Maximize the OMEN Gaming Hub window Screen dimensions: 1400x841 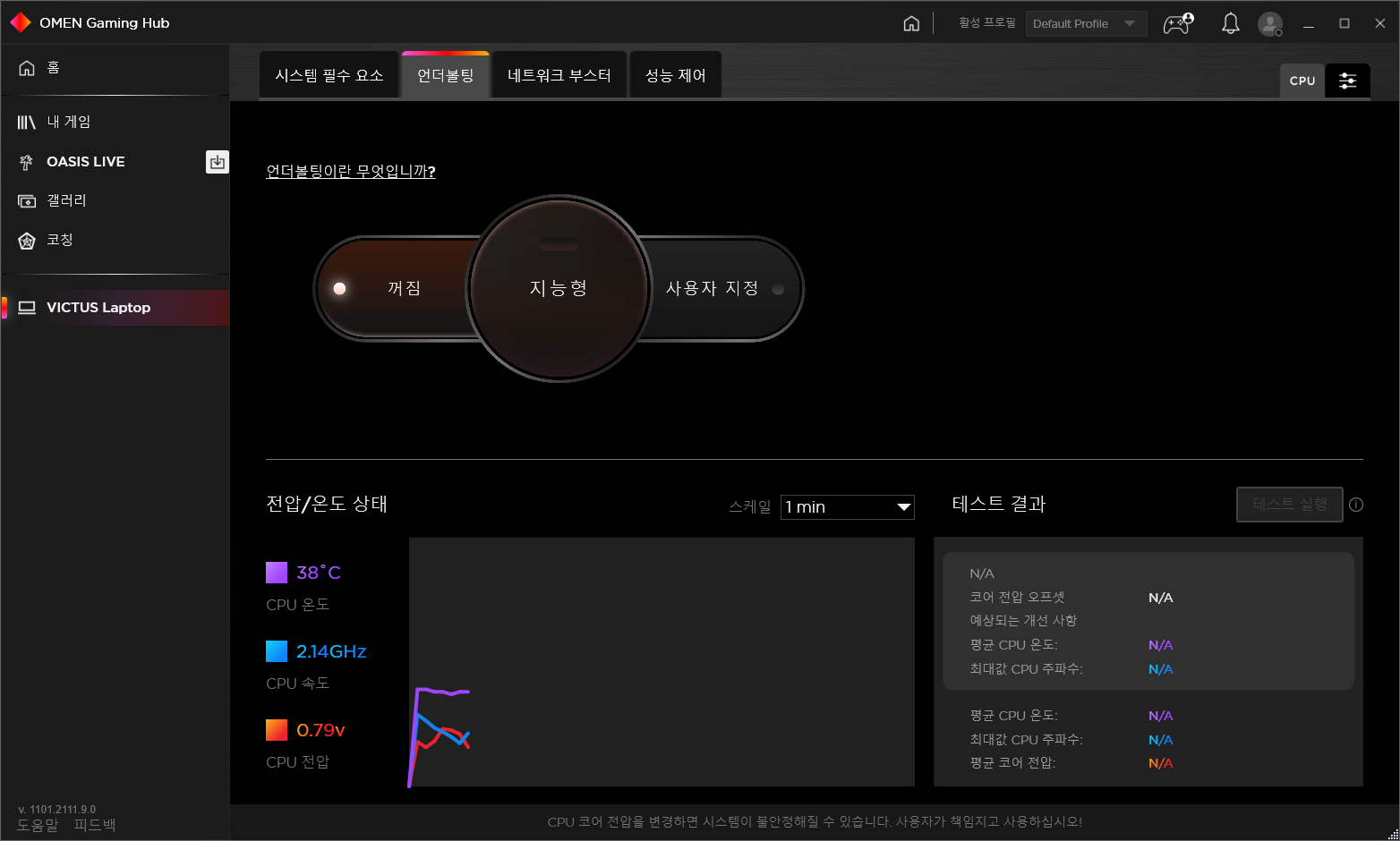click(x=1345, y=24)
